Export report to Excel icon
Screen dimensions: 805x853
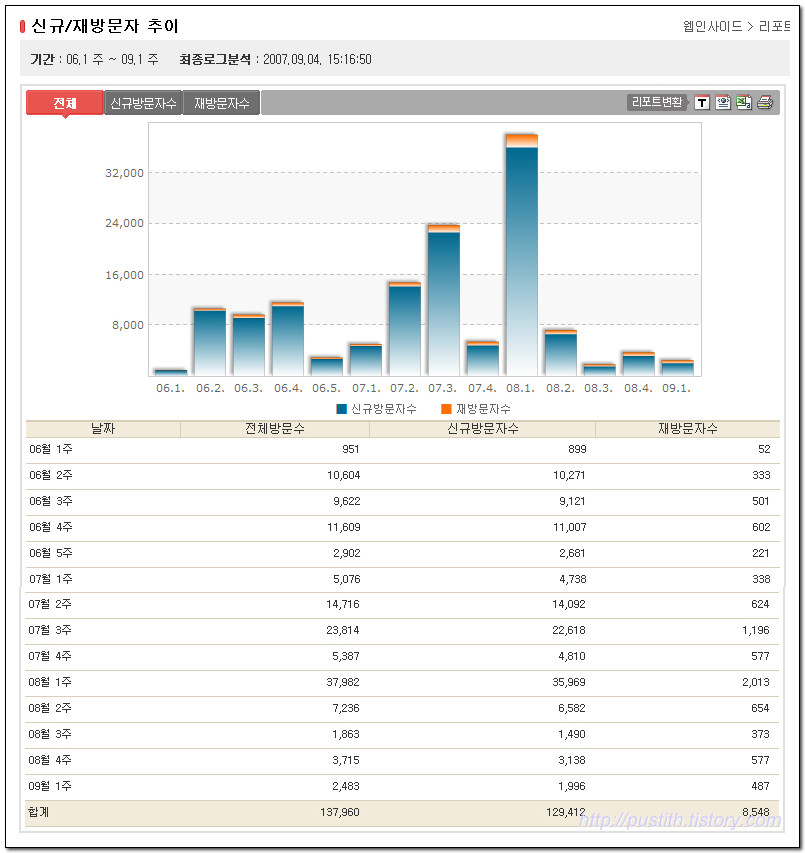pos(744,102)
